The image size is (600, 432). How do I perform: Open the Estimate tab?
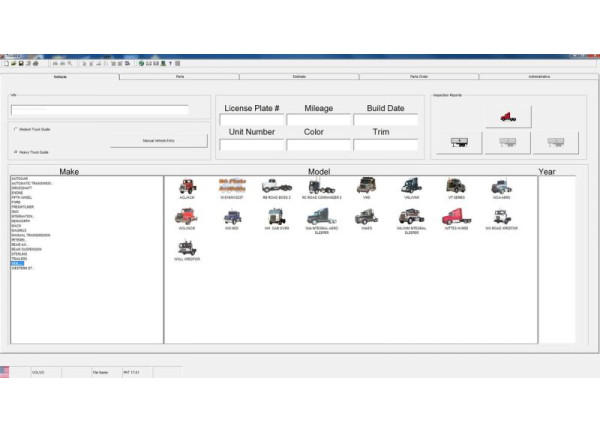(299, 76)
